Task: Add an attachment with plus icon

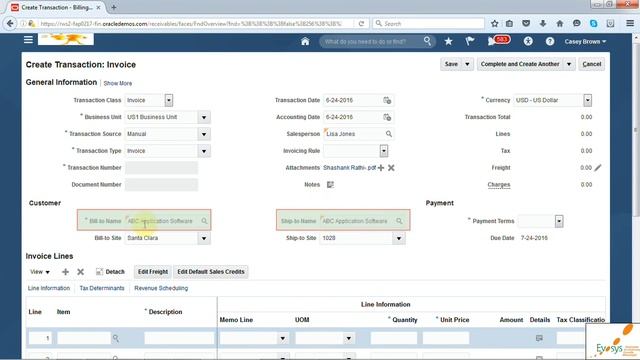Action: (381, 168)
